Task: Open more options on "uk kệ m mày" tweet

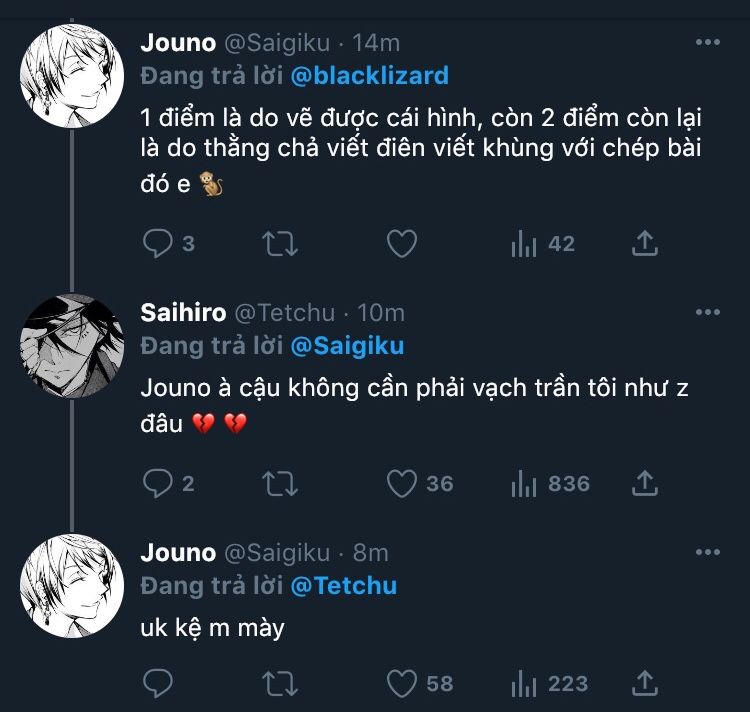Action: (708, 552)
